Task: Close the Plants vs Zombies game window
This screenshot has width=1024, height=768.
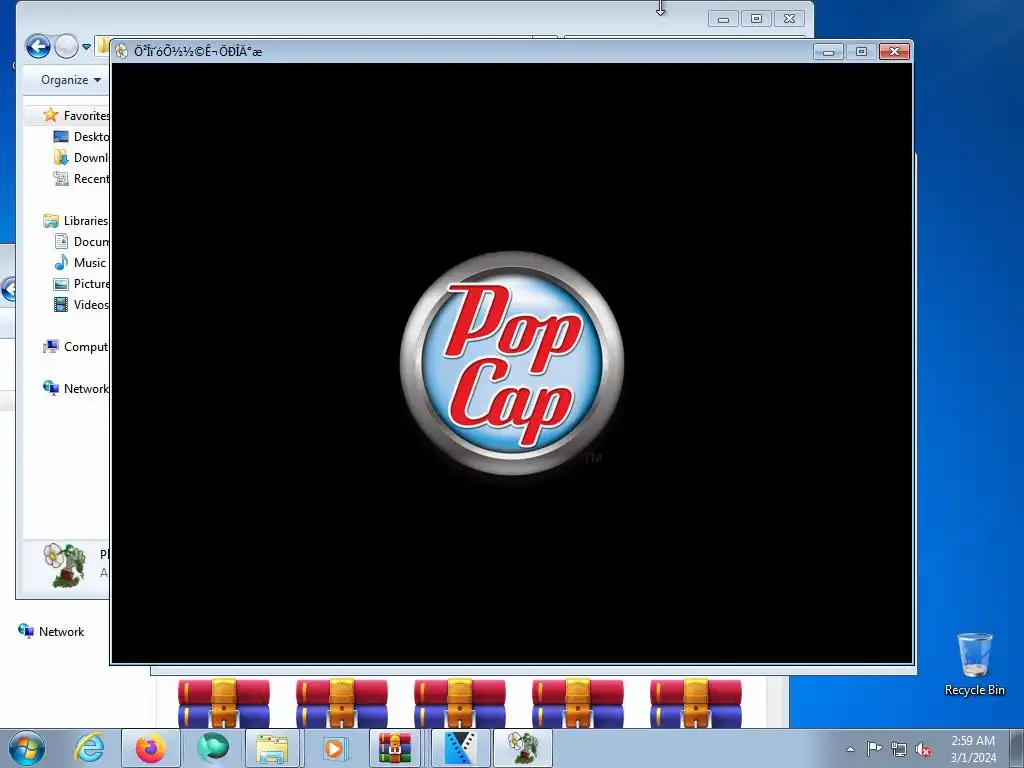Action: pos(894,52)
